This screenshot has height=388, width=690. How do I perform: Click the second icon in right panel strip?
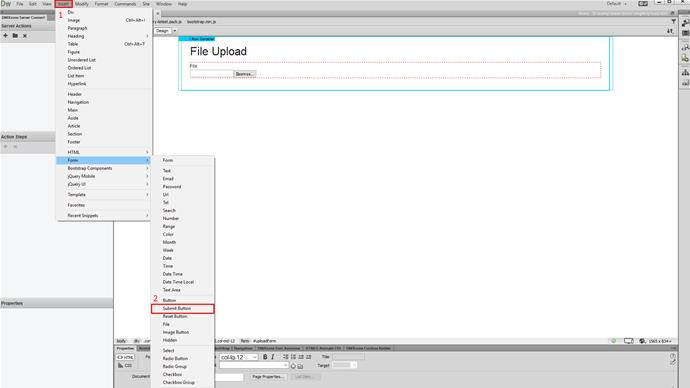(x=685, y=33)
